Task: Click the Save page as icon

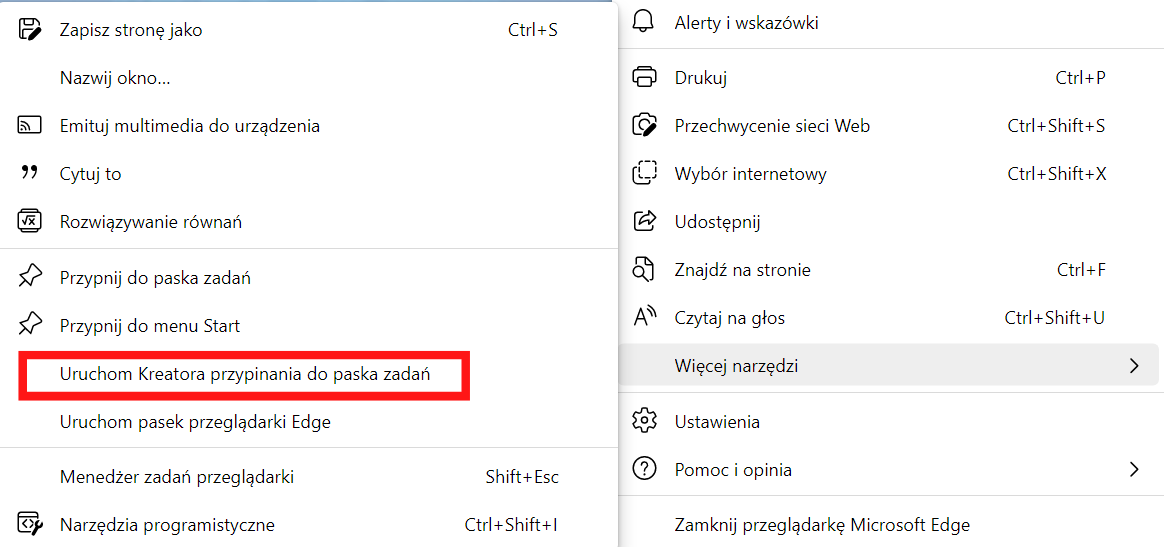Action: point(29,30)
